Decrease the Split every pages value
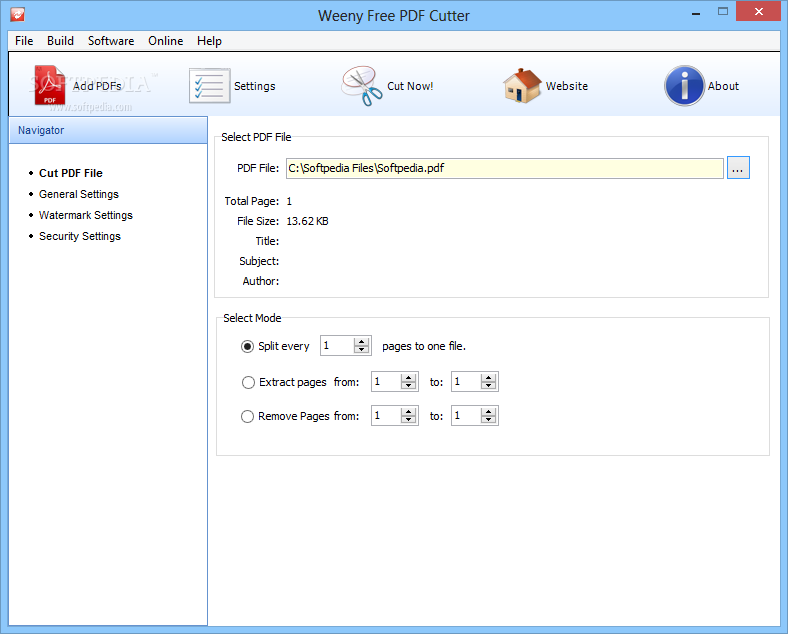Screen dimensions: 788x634 pyautogui.click(x=361, y=350)
